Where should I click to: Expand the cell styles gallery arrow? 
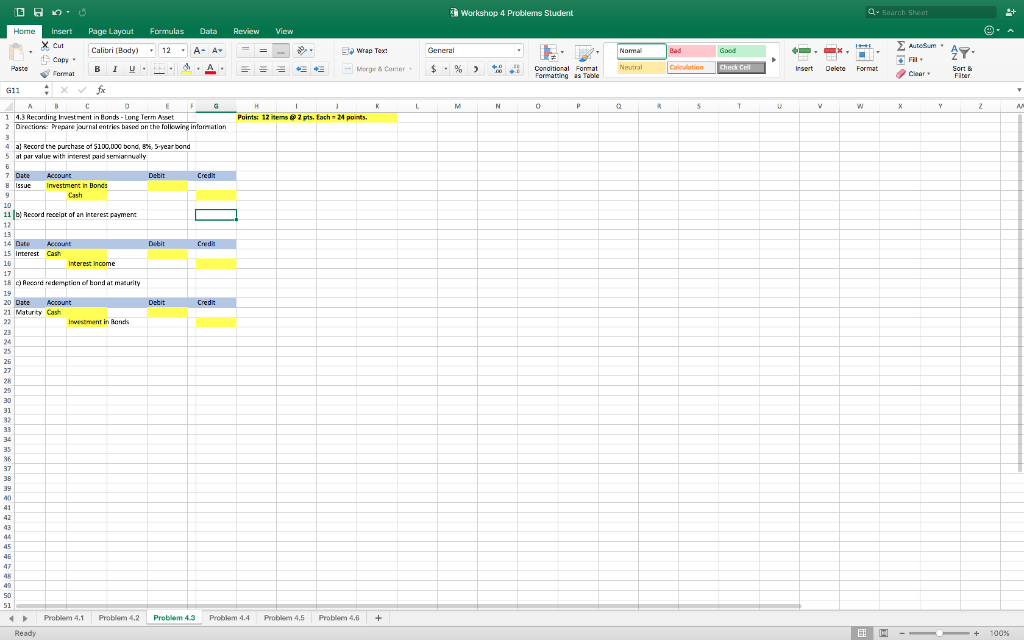(774, 59)
